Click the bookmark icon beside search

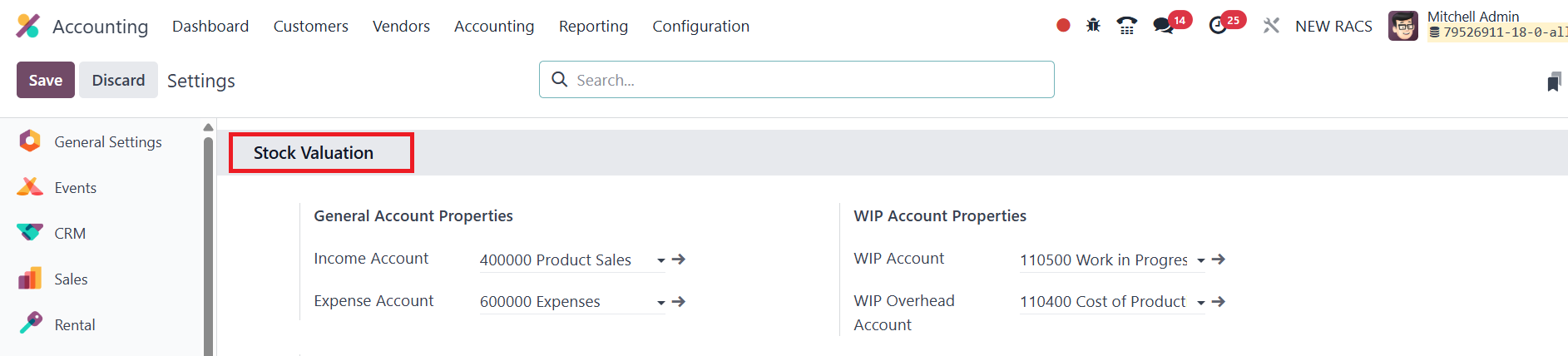point(1554,82)
